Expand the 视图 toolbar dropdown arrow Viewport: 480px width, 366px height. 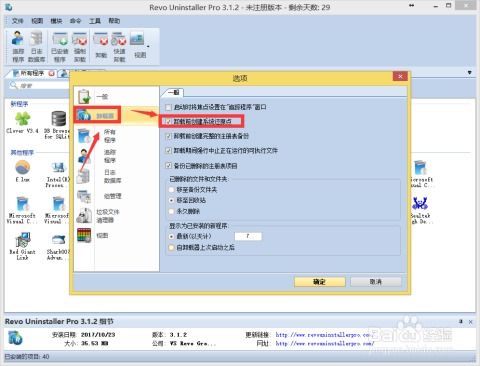point(148,47)
